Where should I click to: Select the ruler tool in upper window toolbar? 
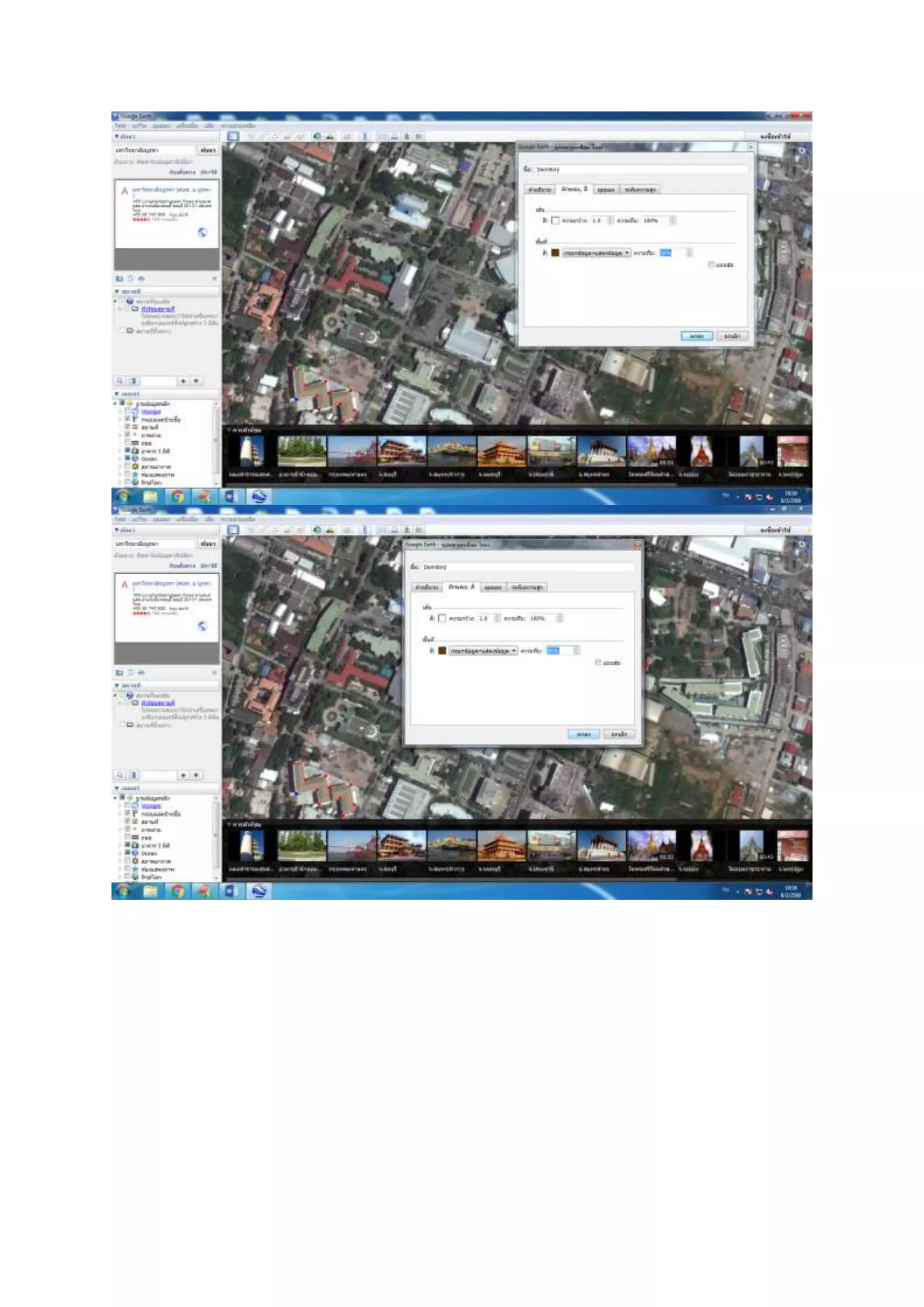[x=365, y=136]
